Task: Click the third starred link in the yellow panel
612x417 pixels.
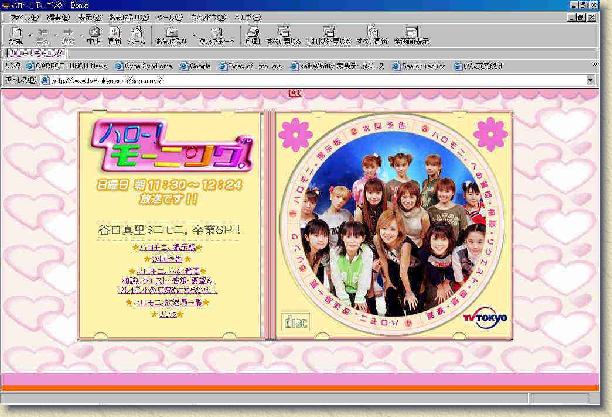Action: tap(169, 271)
